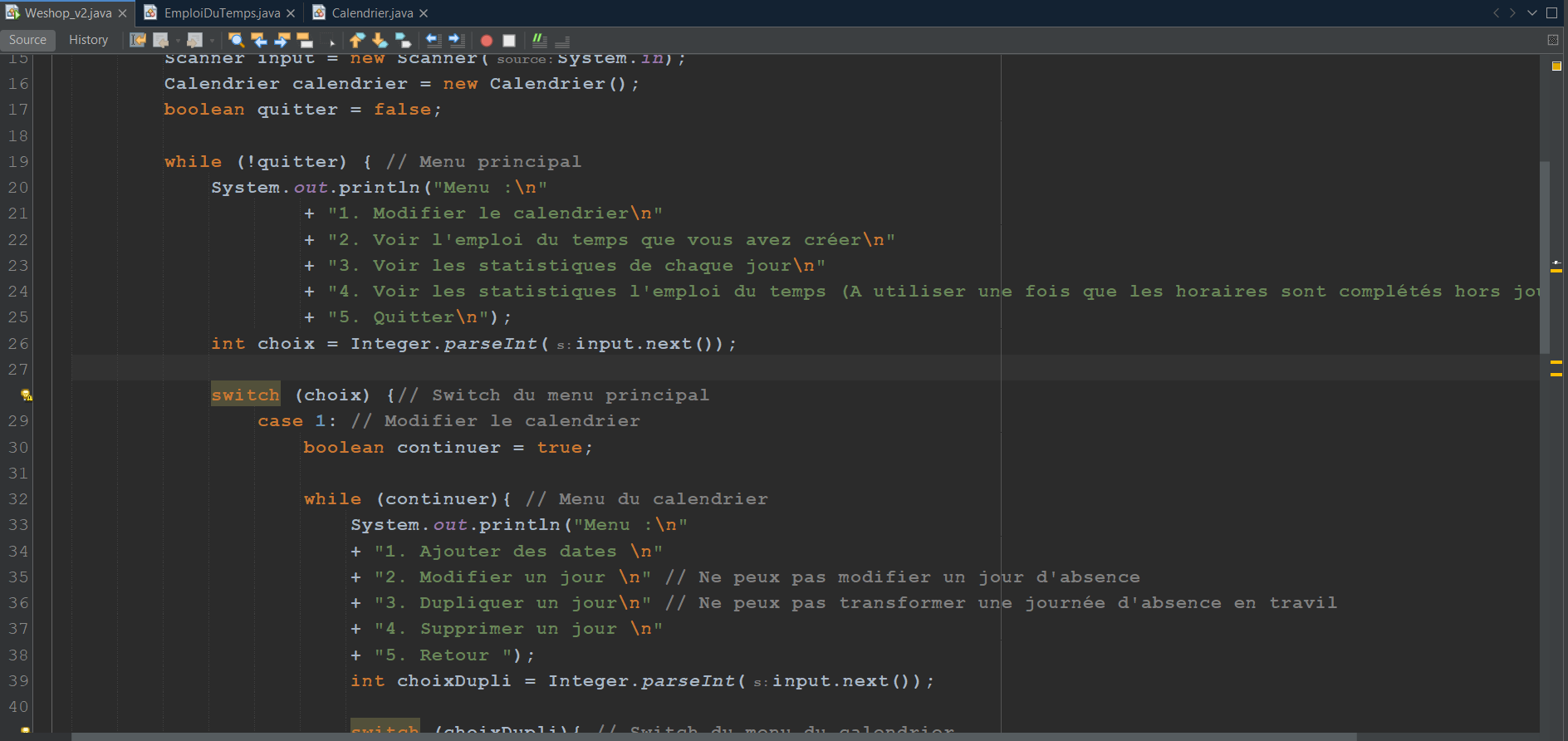Stop macro recording
1568x741 pixels.
[x=509, y=40]
